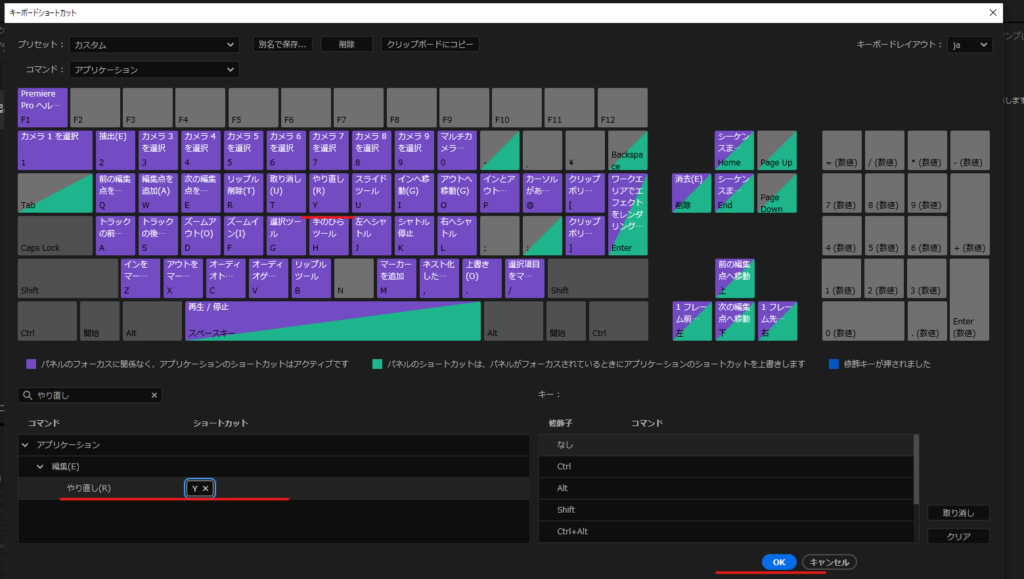Viewport: 1024px width, 579px height.
Task: Open the キーボードレイアウト dropdown set to ja
Action: pyautogui.click(x=969, y=45)
